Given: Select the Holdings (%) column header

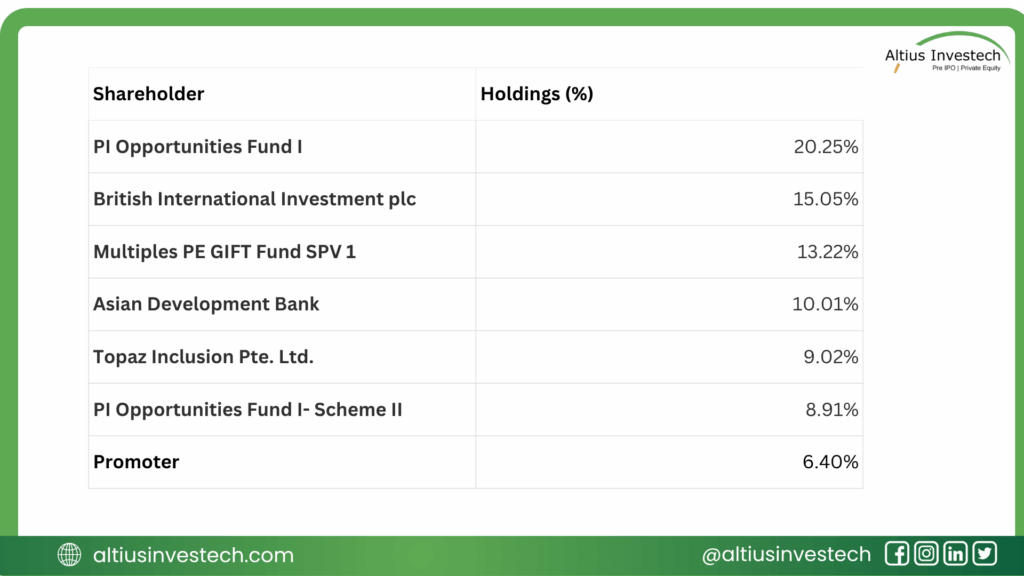Looking at the screenshot, I should pyautogui.click(x=537, y=94).
